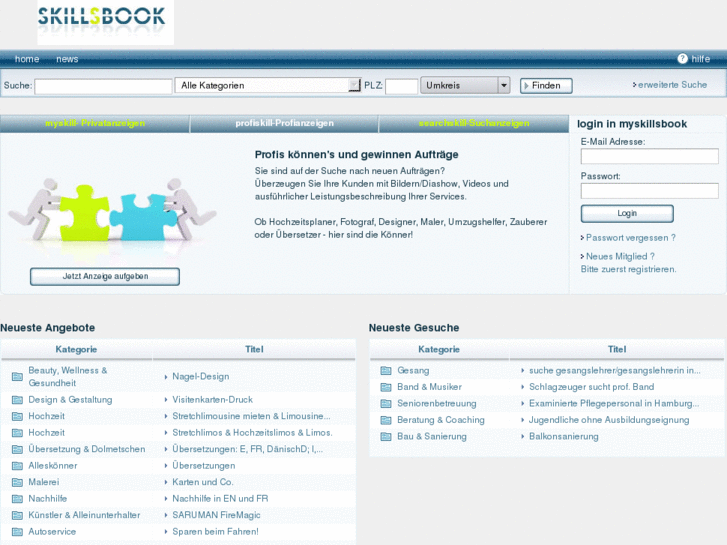Click folder icon beside Band & Musiker
This screenshot has height=545, width=727.
pyautogui.click(x=386, y=387)
